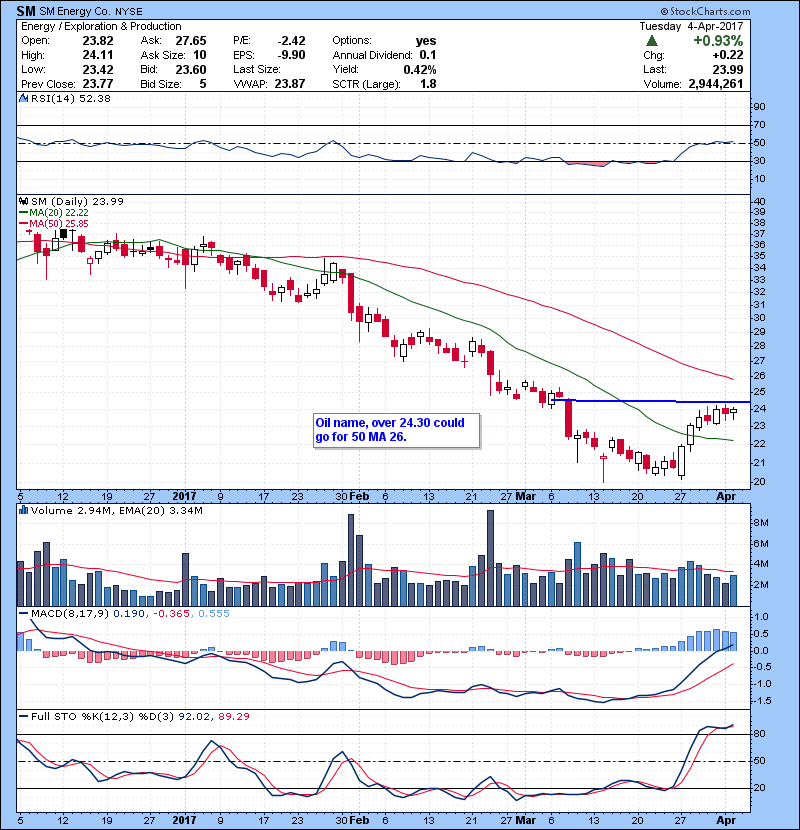
Task: Click the High value 24.11
Action: pos(98,55)
